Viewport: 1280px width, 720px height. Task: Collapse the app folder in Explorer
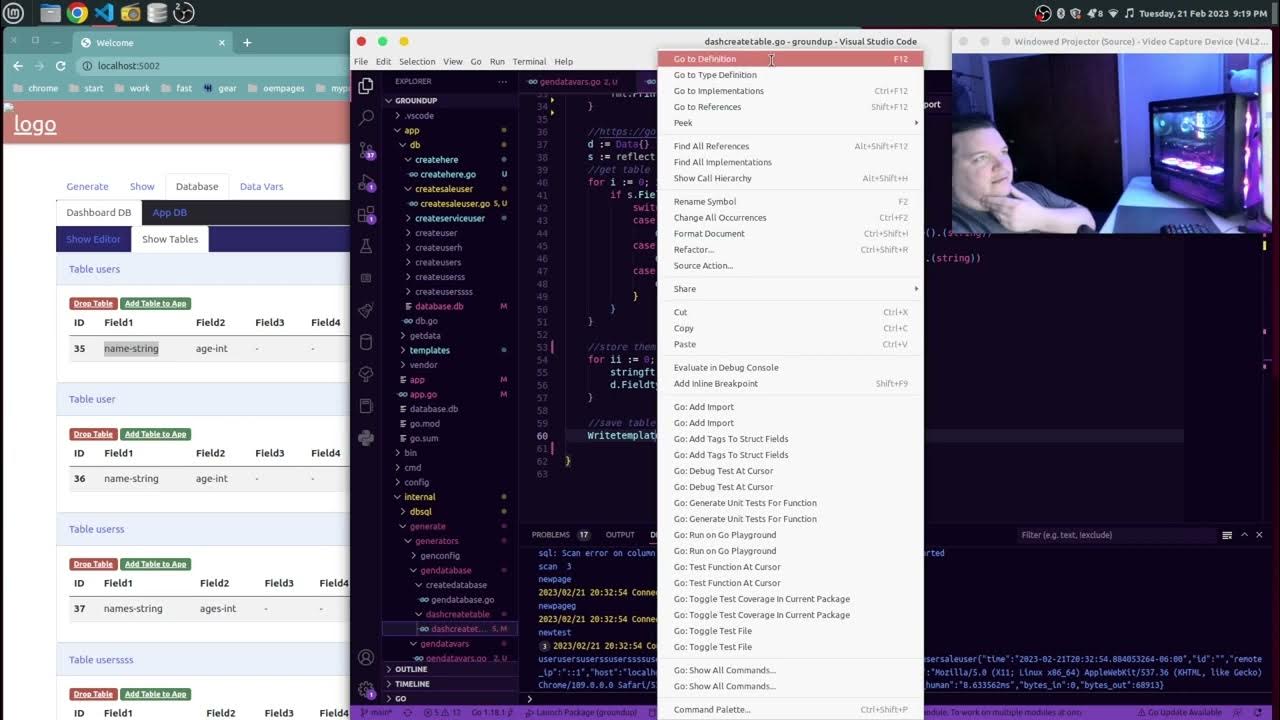coord(411,130)
